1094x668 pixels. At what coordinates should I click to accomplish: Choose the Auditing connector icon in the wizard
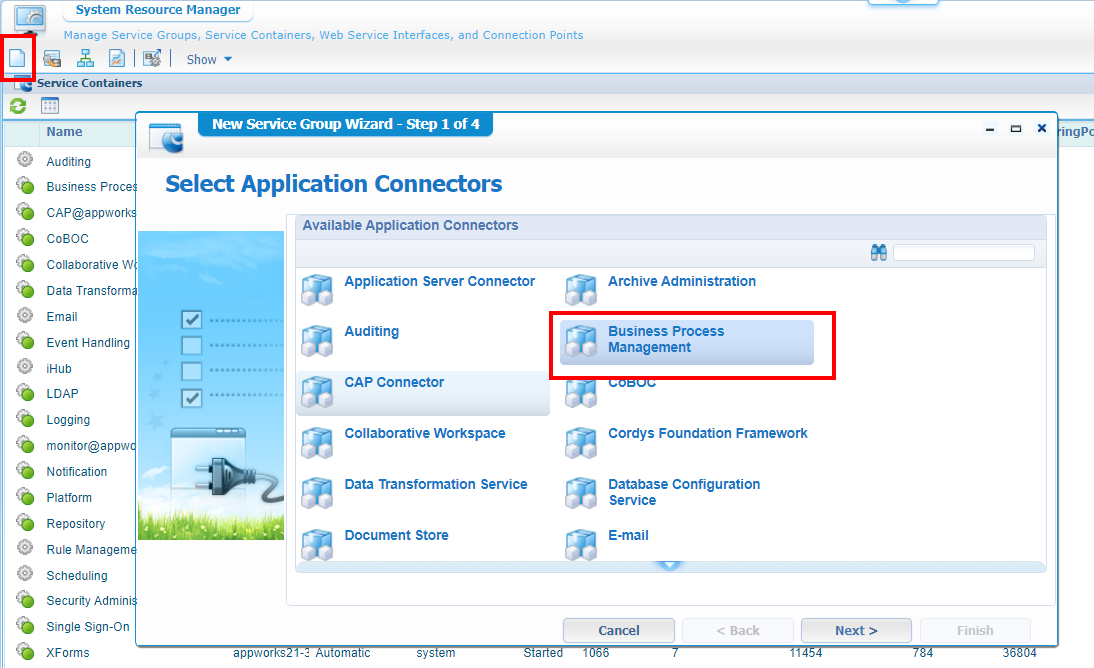[317, 340]
